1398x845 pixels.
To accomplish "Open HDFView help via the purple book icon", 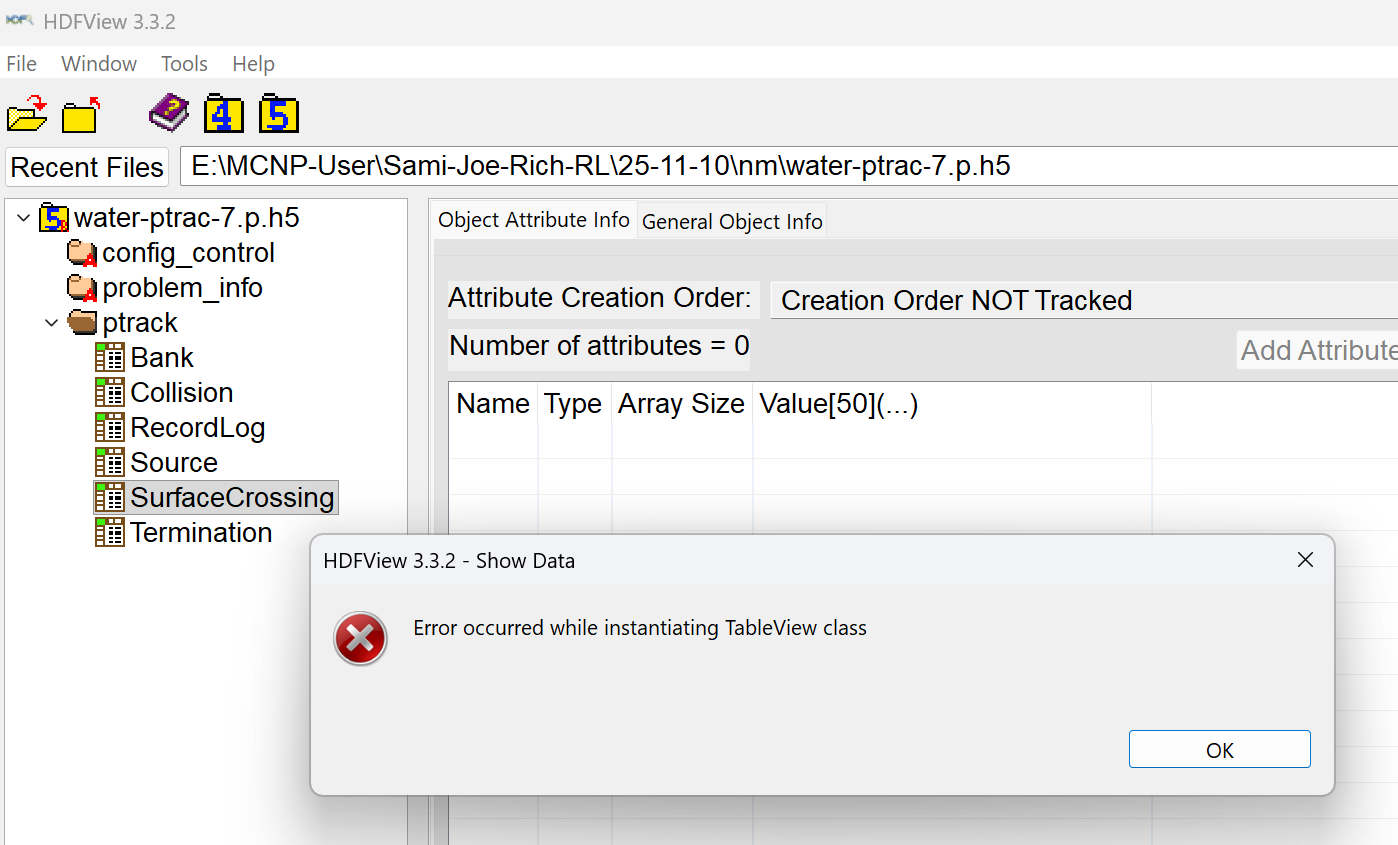I will click(168, 113).
